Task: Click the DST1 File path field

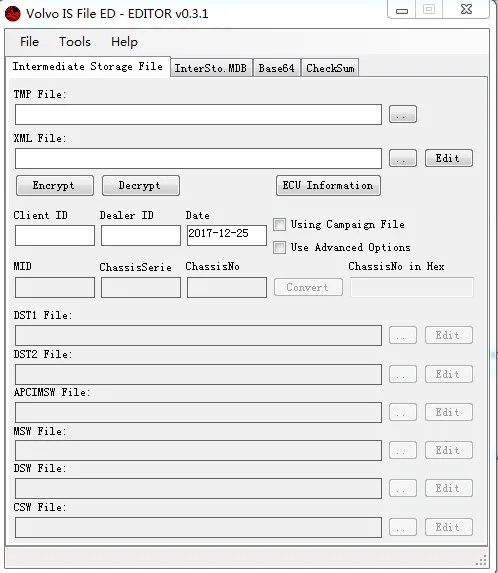Action: tap(198, 335)
